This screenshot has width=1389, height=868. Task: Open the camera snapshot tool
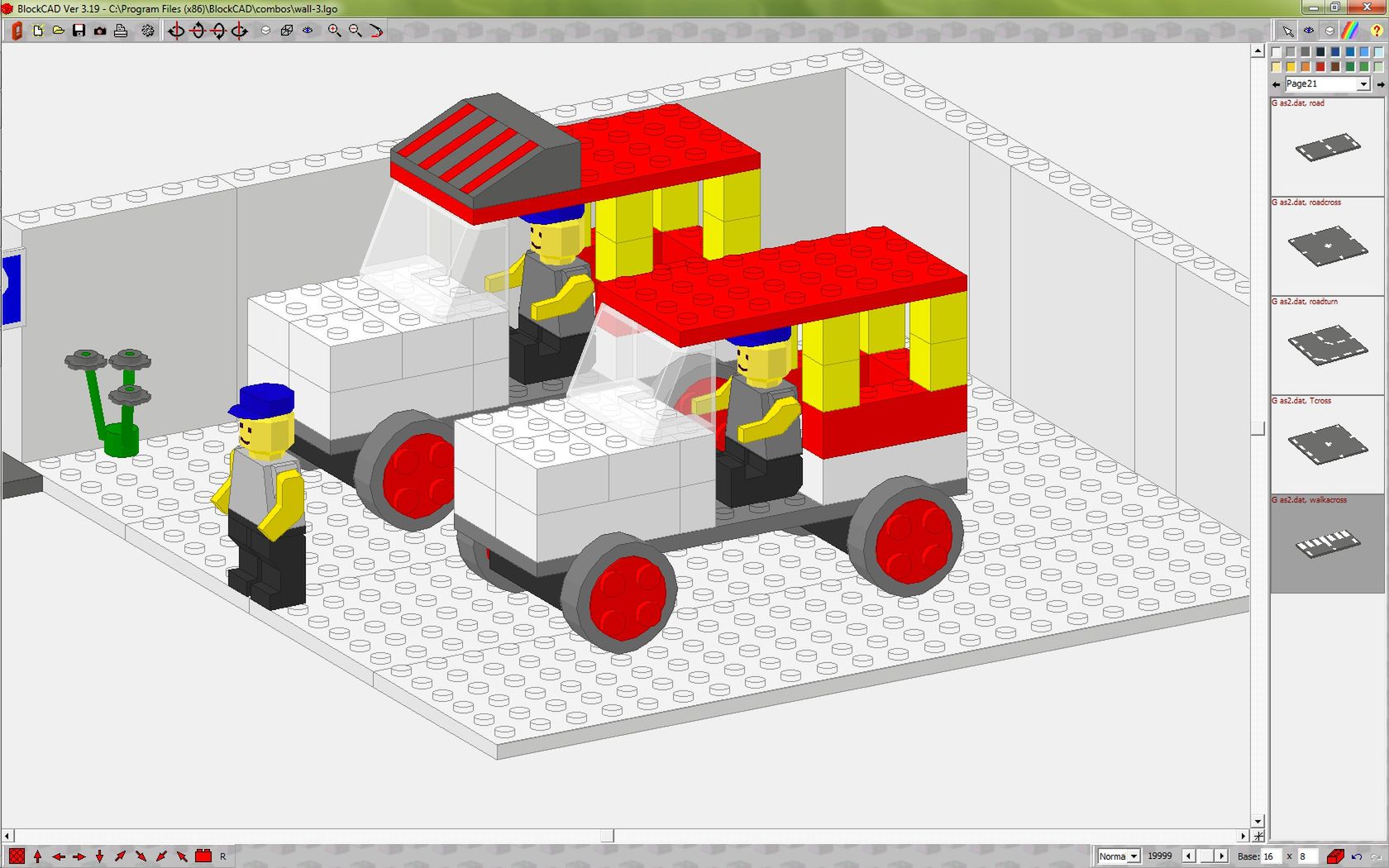[x=99, y=31]
